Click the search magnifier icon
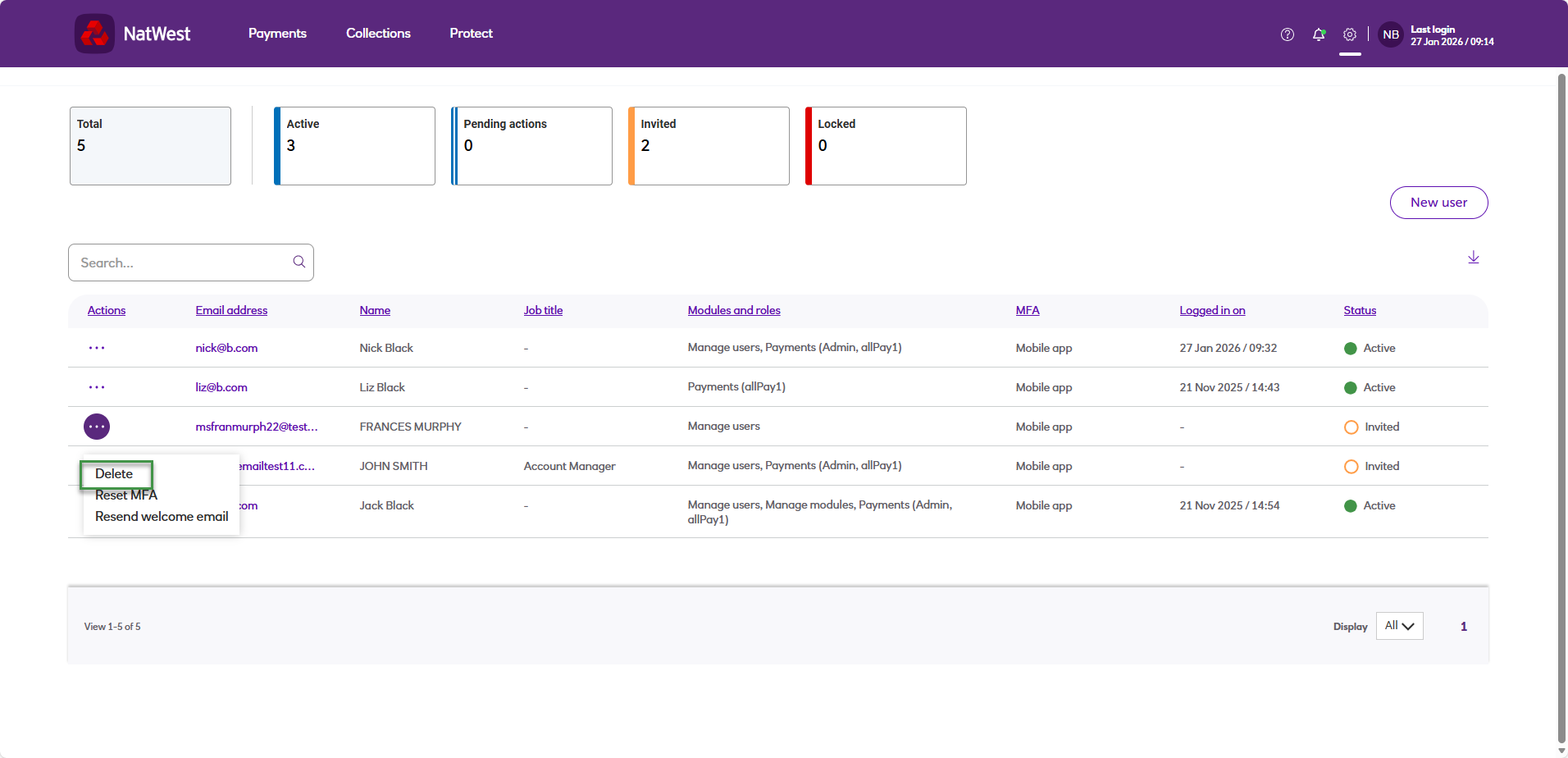1568x758 pixels. 299,262
